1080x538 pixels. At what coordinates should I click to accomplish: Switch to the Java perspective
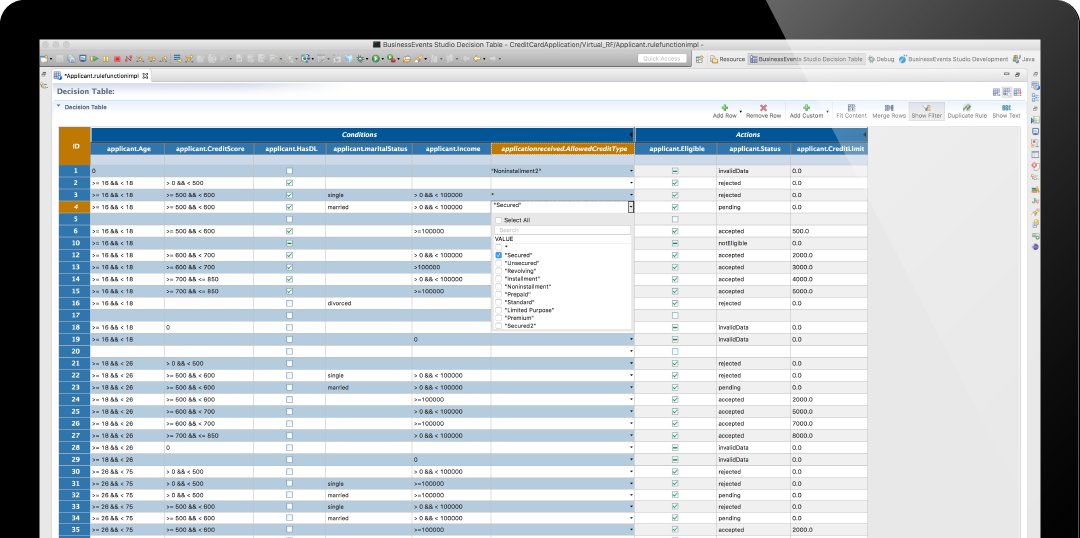point(1024,59)
